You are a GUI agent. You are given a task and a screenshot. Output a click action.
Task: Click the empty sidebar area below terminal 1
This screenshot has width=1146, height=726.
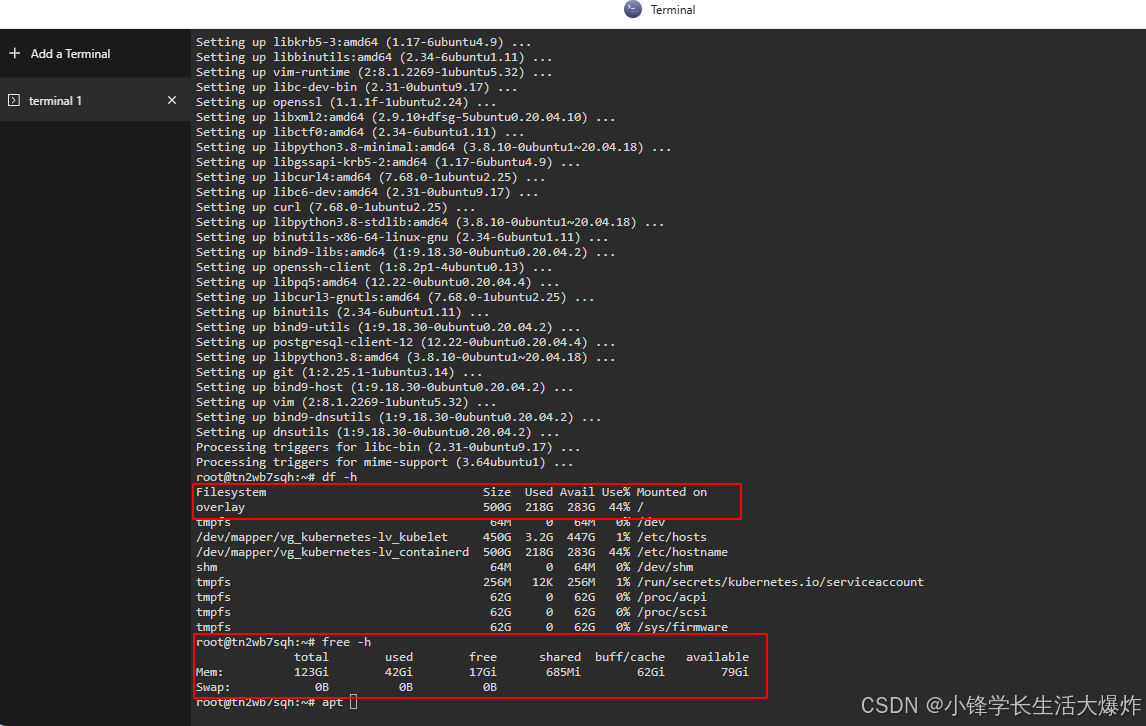(95, 400)
